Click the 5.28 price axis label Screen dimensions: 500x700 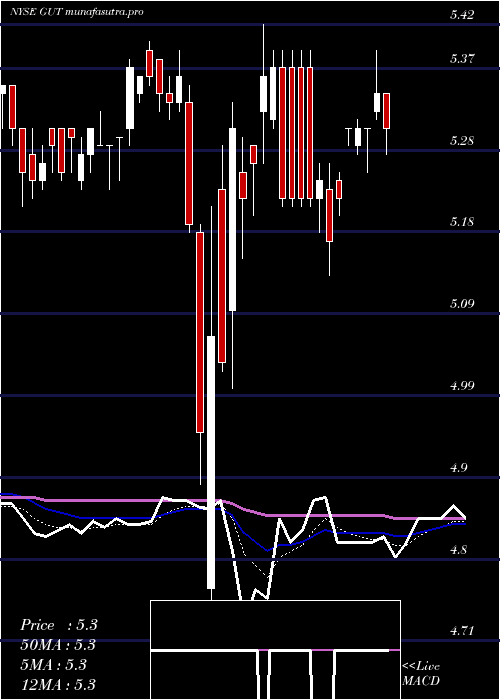(x=462, y=141)
